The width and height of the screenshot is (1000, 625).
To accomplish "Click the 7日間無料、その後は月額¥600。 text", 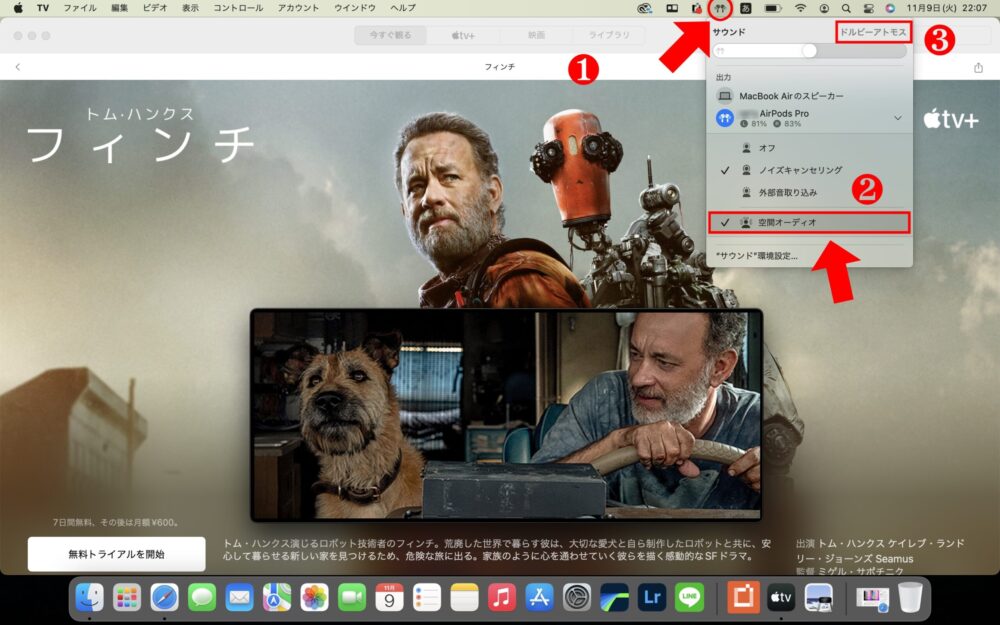I will pyautogui.click(x=117, y=522).
